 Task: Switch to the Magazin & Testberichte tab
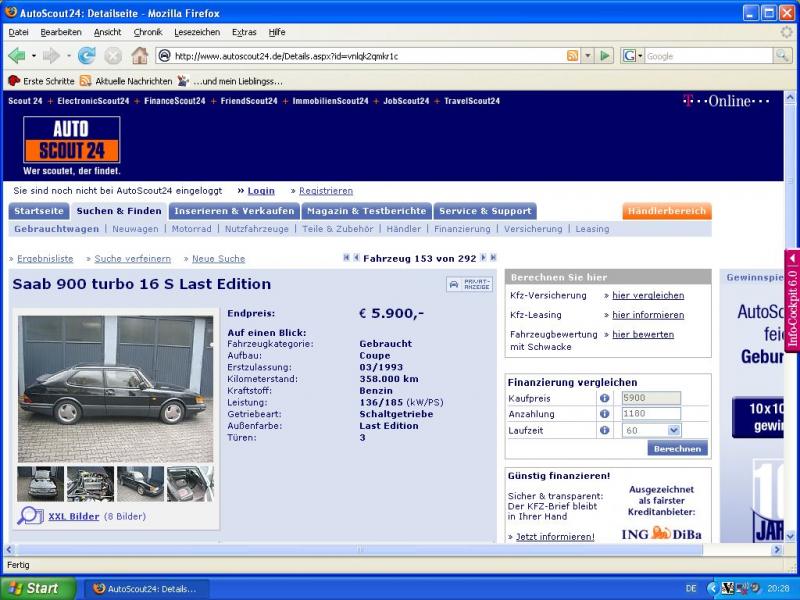tap(366, 211)
